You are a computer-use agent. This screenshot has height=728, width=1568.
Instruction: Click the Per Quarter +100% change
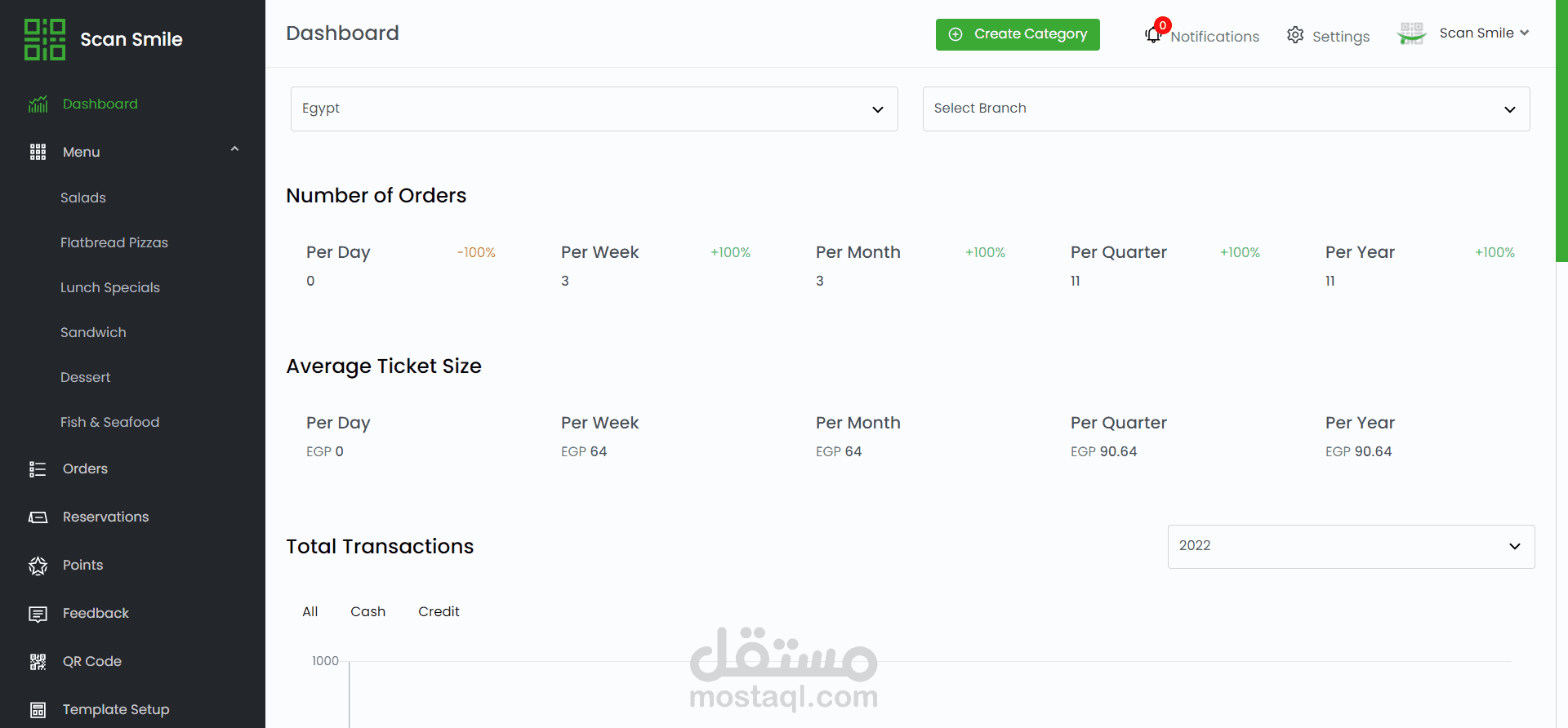click(1240, 253)
